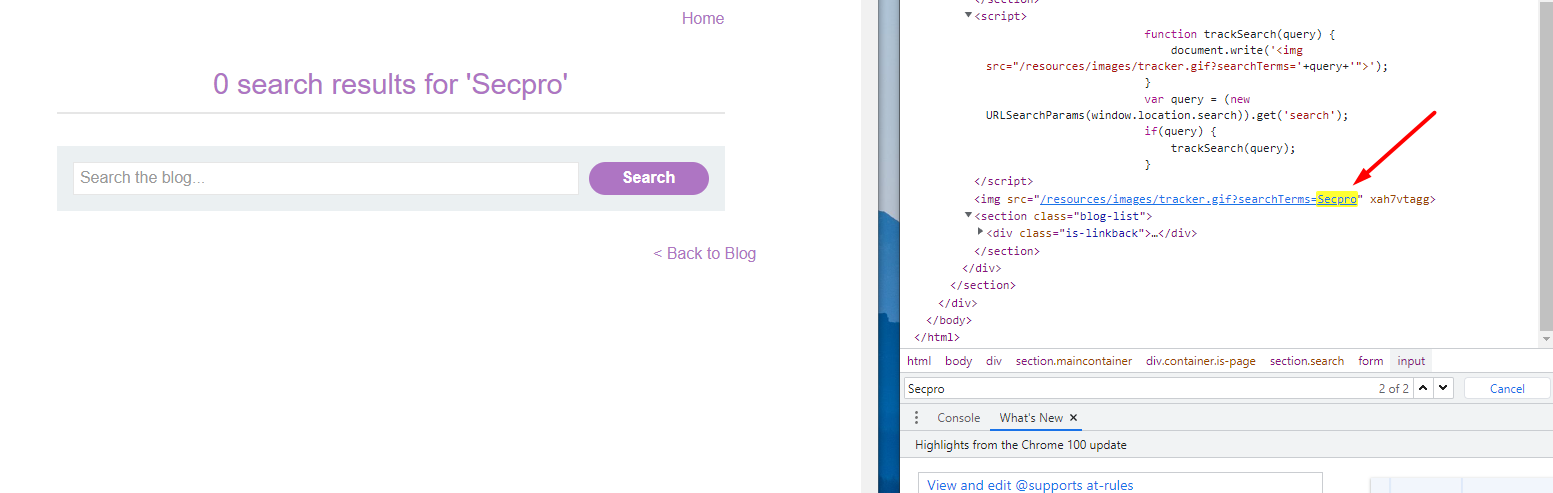Collapse the script element node
1553x493 pixels.
pos(968,15)
